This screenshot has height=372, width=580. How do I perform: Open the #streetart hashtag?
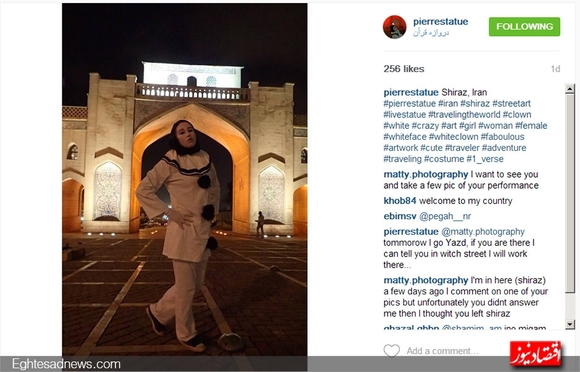point(512,104)
